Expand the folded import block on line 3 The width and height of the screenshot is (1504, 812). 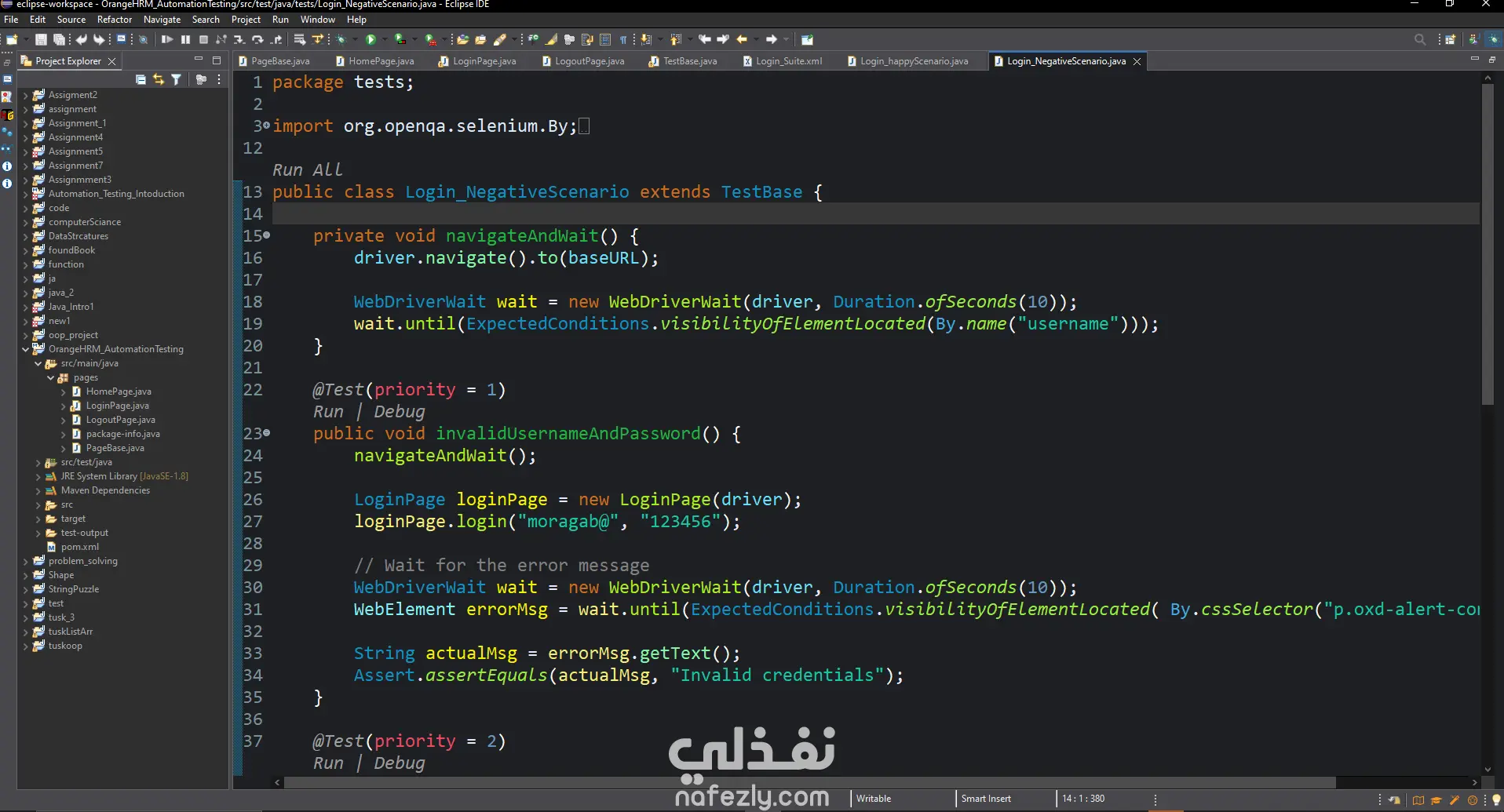tap(267, 126)
